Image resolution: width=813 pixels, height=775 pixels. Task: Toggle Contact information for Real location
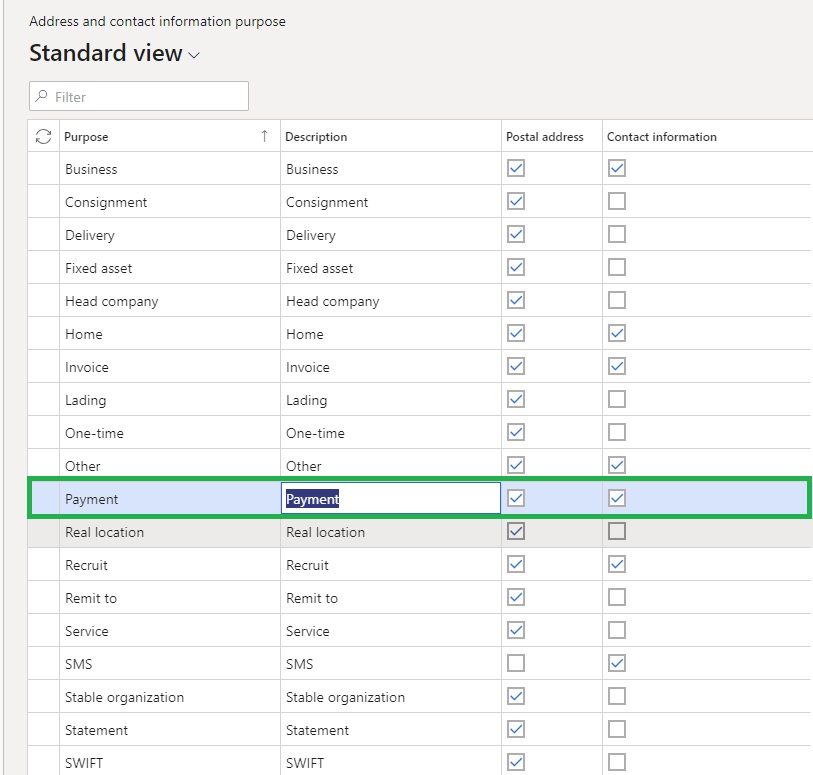[x=617, y=532]
